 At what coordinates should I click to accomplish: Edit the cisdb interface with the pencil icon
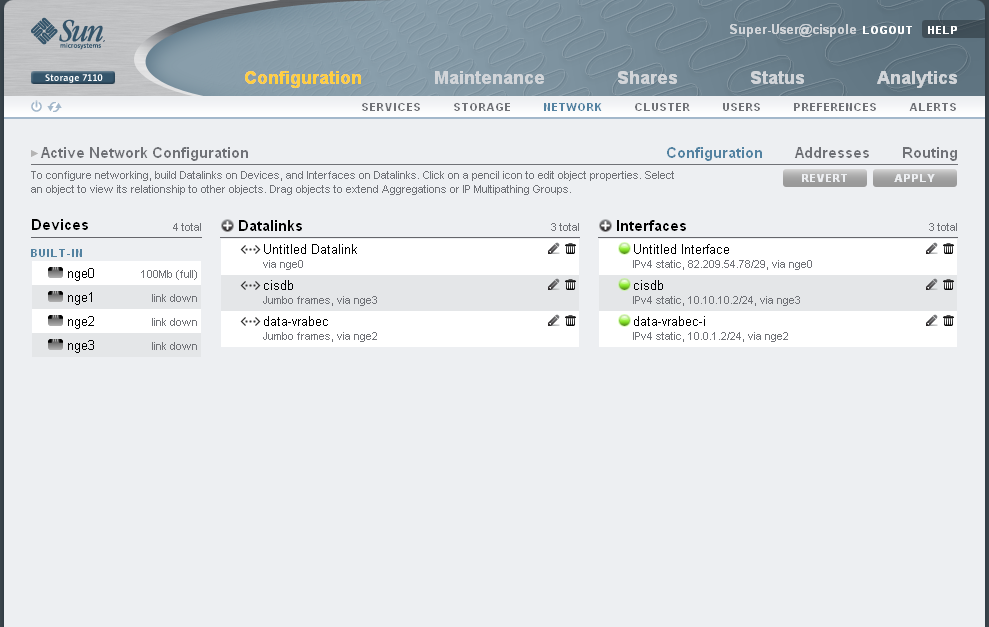click(x=931, y=284)
